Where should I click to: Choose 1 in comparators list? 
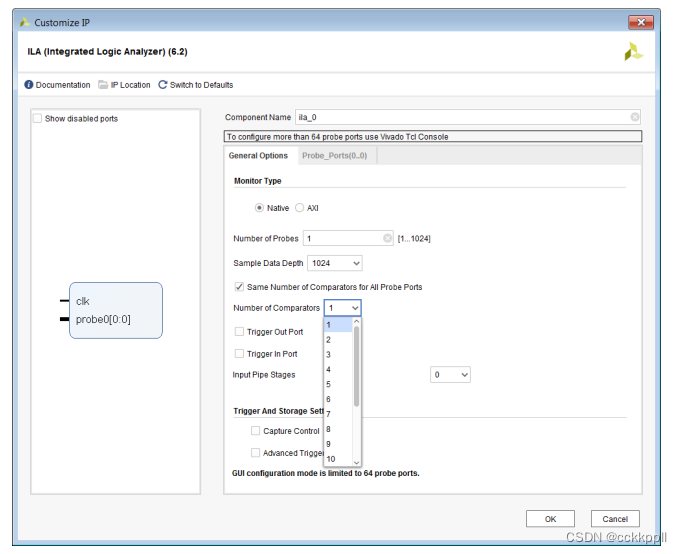pos(338,325)
